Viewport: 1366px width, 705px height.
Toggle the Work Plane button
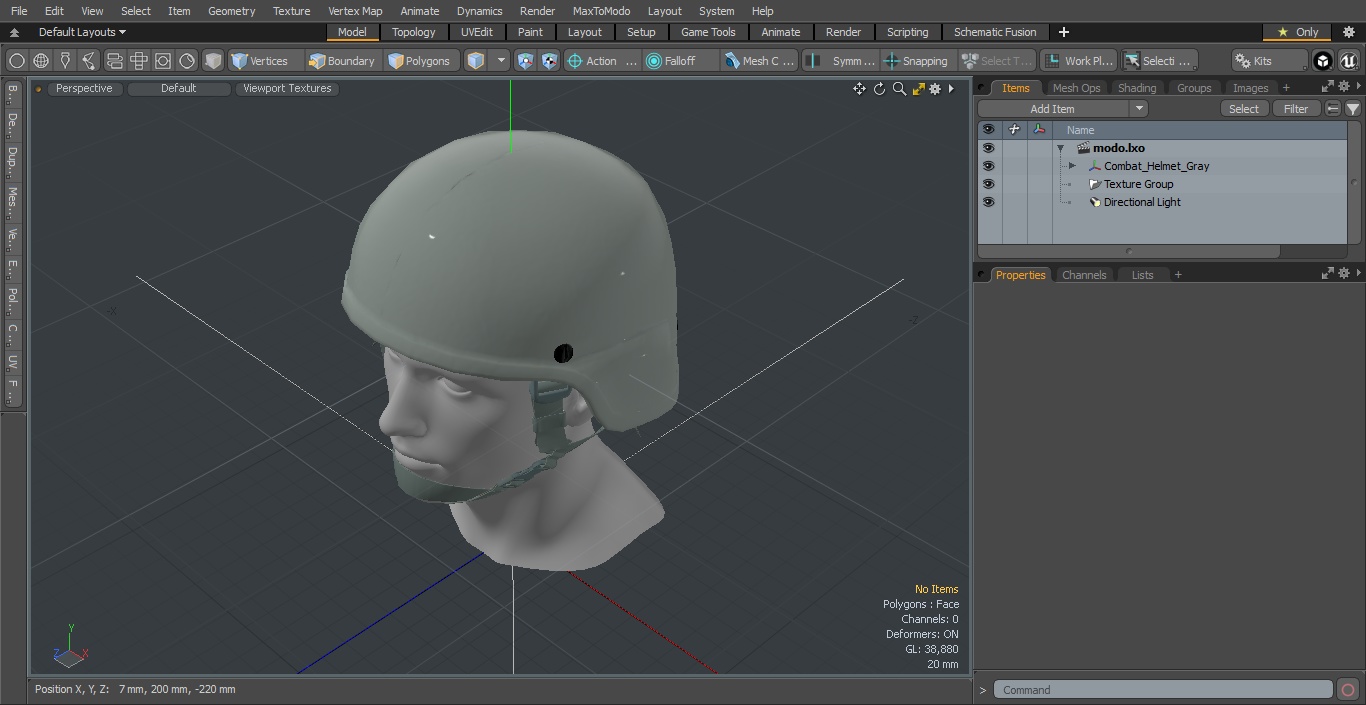(x=1077, y=61)
